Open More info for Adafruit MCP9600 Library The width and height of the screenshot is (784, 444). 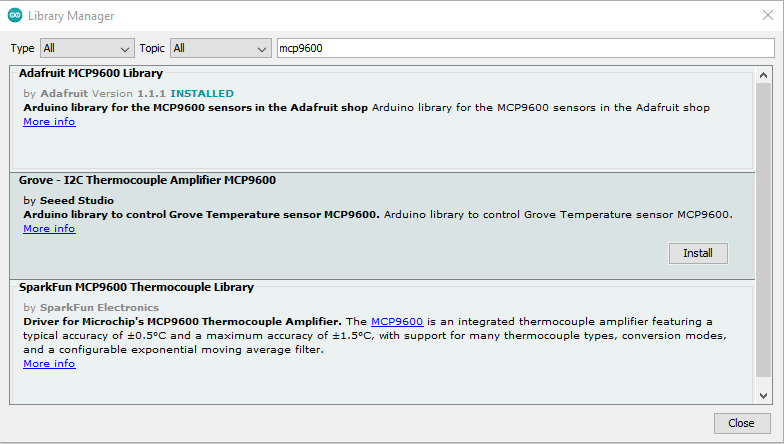click(49, 122)
